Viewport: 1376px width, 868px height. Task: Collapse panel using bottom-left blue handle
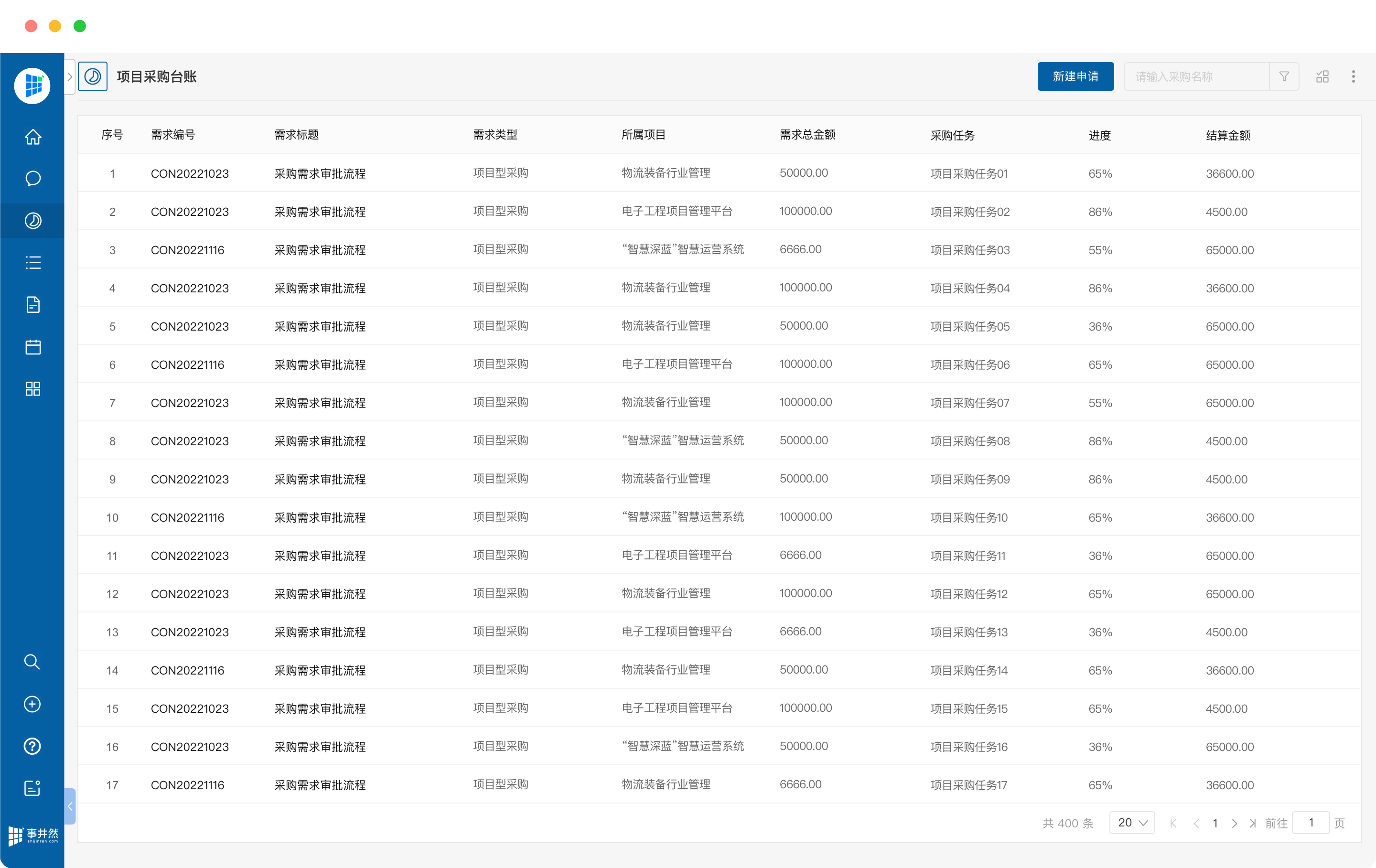coord(70,806)
